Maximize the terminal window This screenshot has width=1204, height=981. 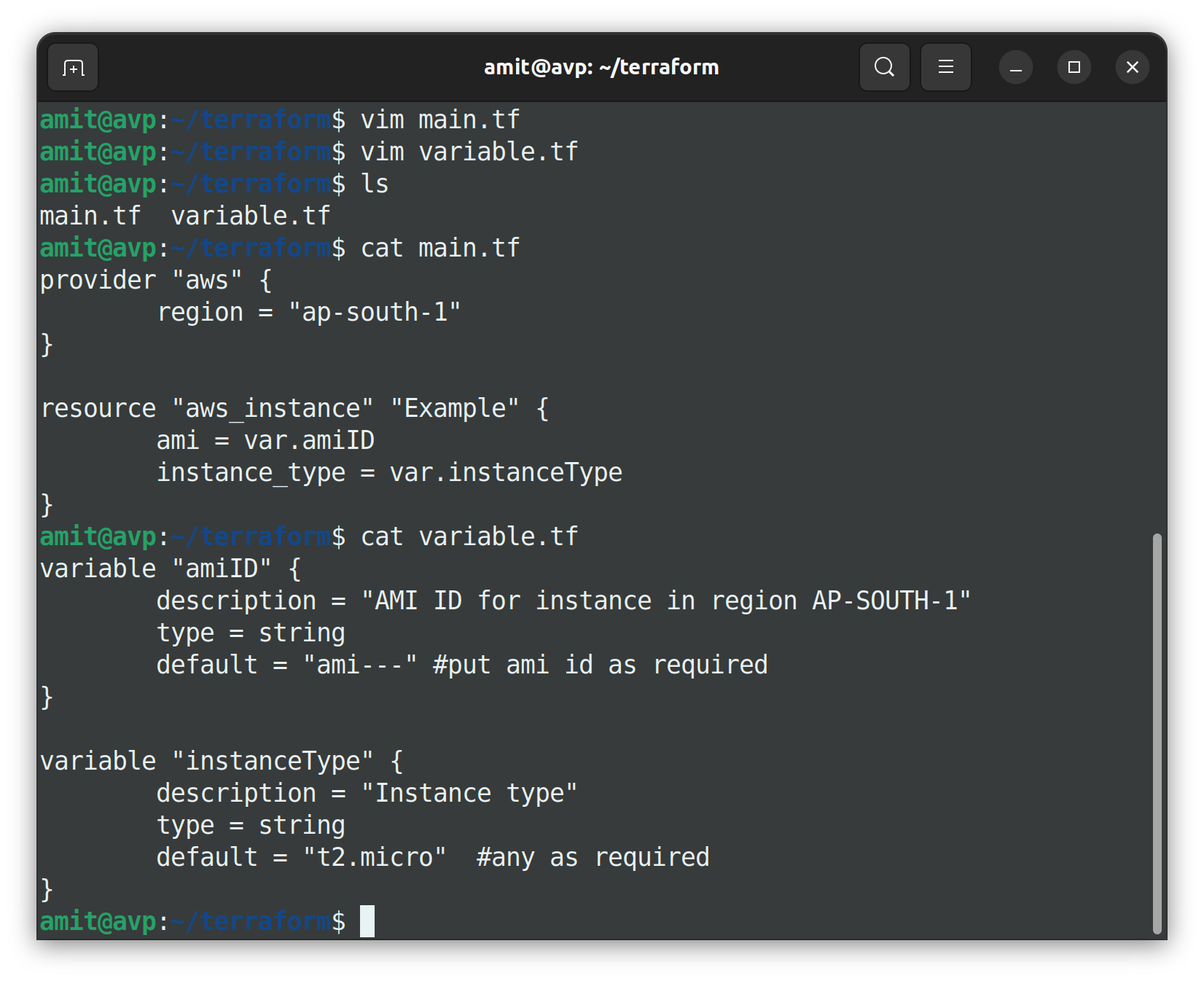pos(1074,68)
